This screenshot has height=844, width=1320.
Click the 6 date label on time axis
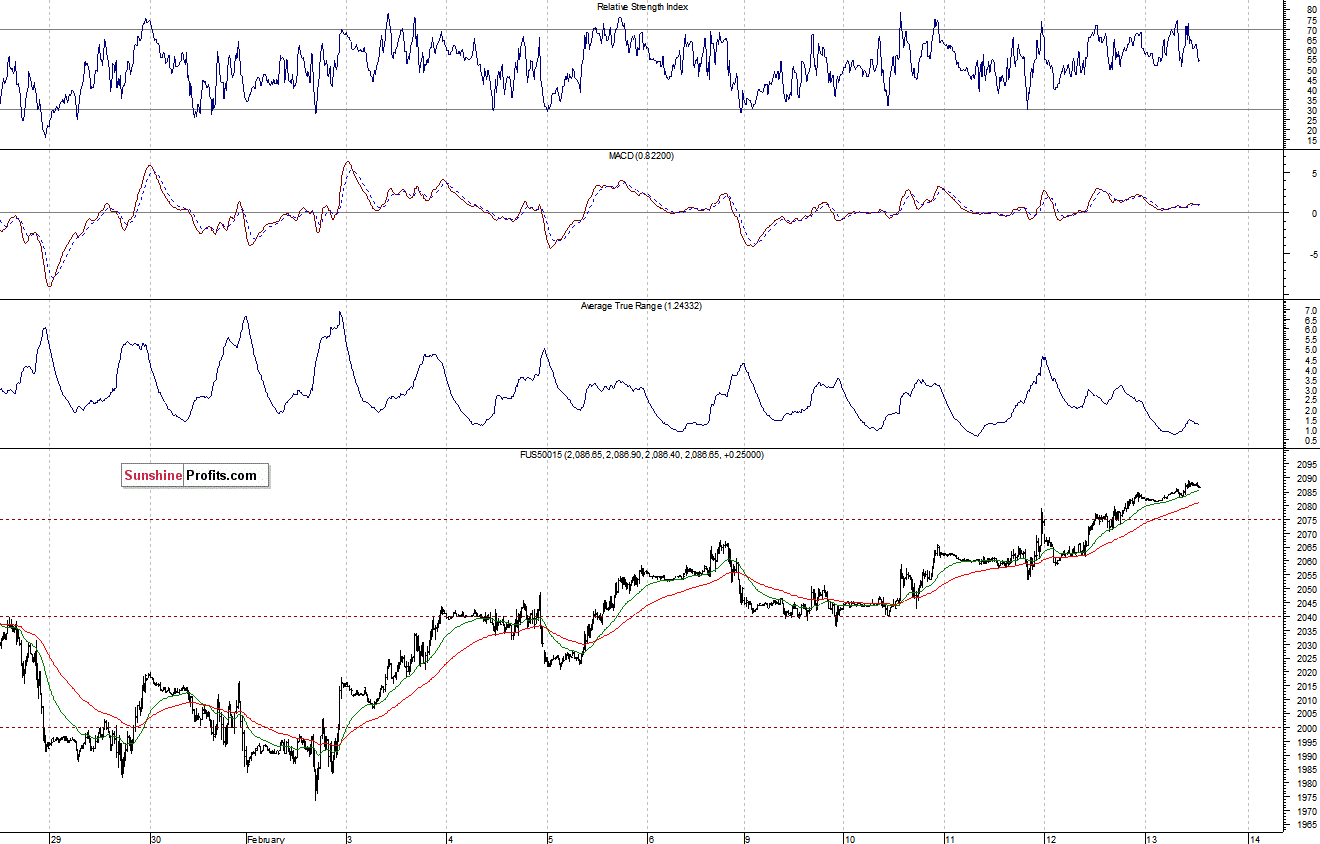[x=651, y=839]
